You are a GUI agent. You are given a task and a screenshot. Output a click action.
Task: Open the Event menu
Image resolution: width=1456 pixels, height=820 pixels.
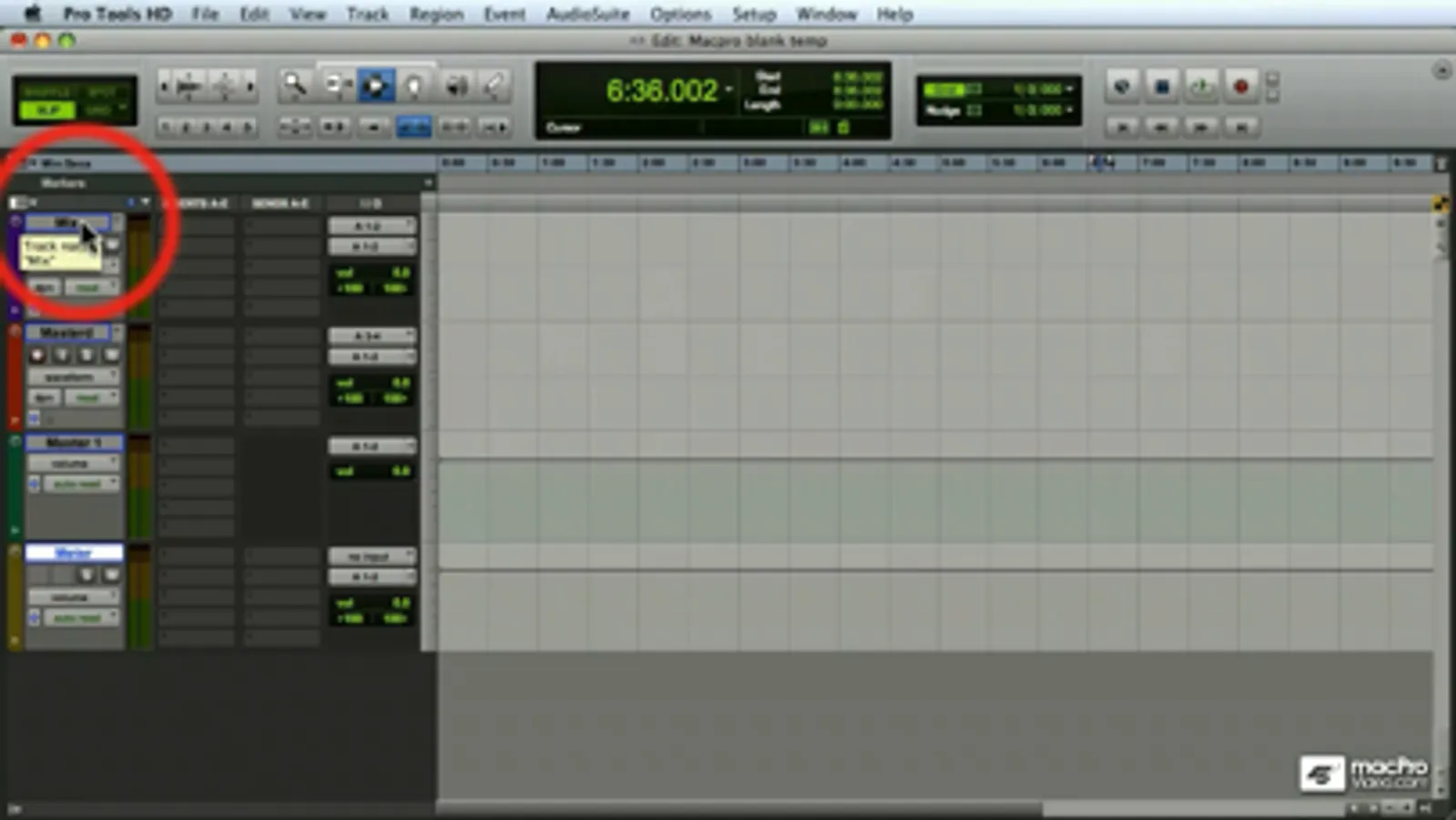pyautogui.click(x=504, y=14)
